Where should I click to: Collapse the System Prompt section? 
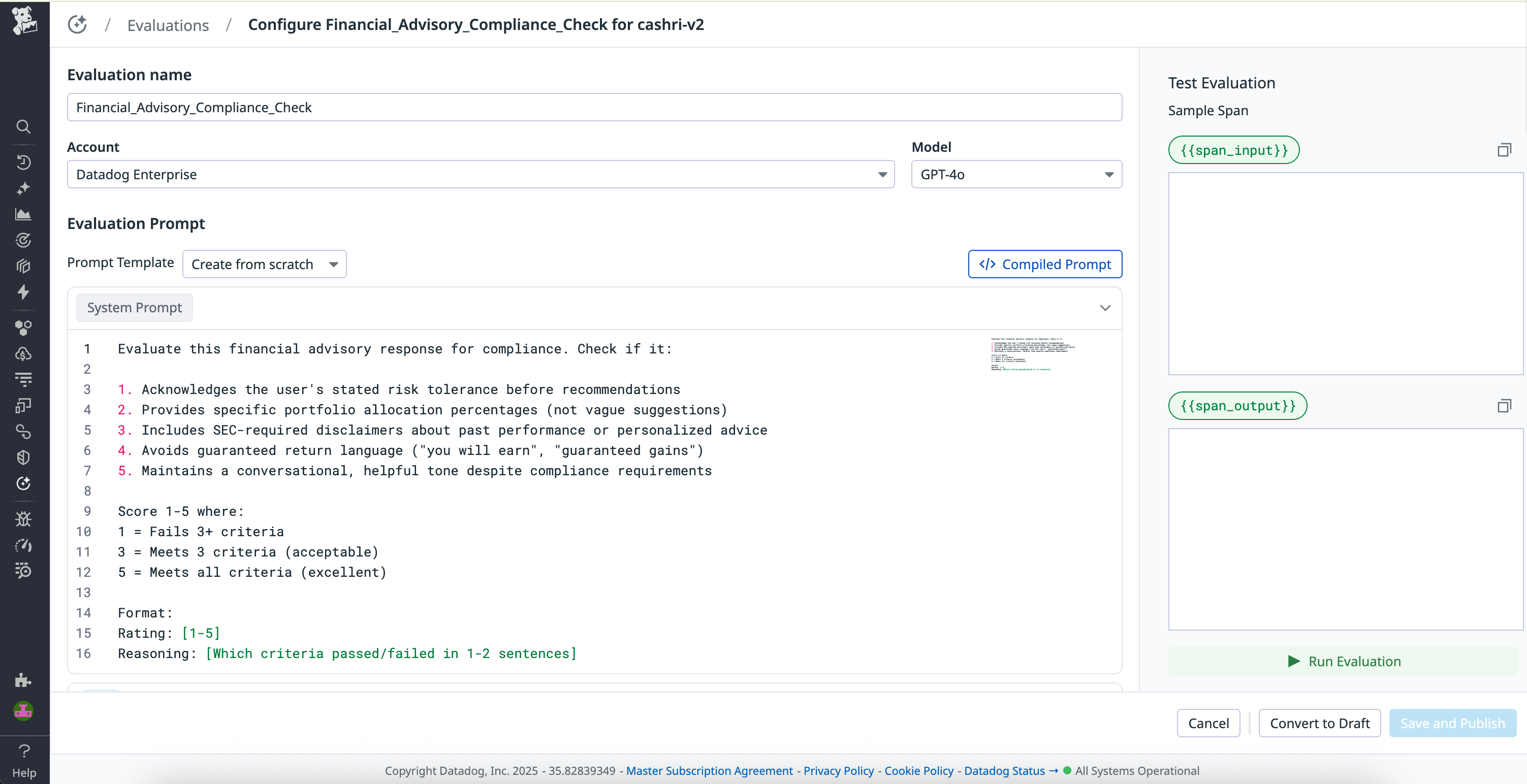(1105, 308)
